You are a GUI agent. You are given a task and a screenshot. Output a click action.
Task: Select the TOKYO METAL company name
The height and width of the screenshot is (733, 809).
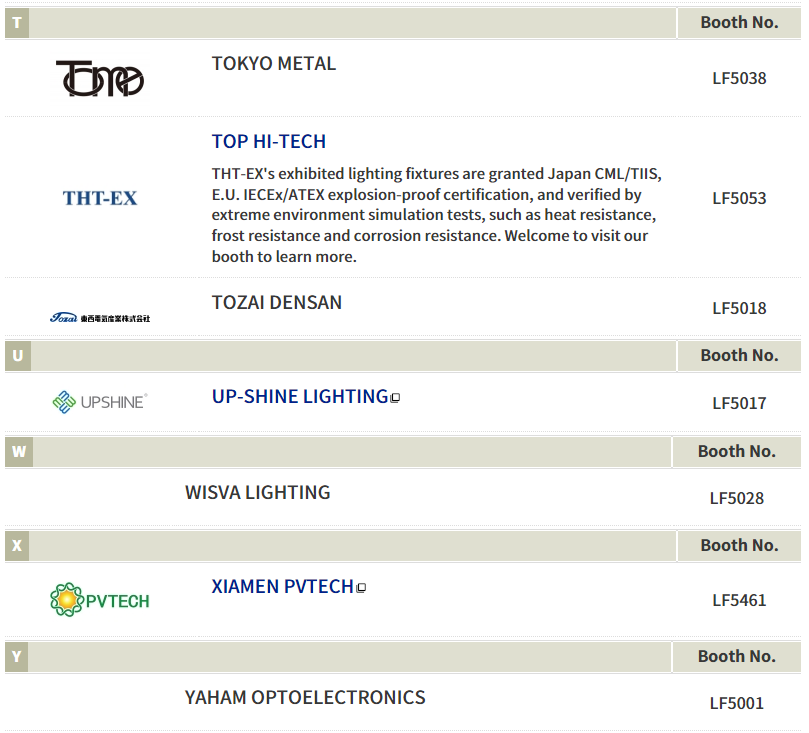pyautogui.click(x=273, y=63)
